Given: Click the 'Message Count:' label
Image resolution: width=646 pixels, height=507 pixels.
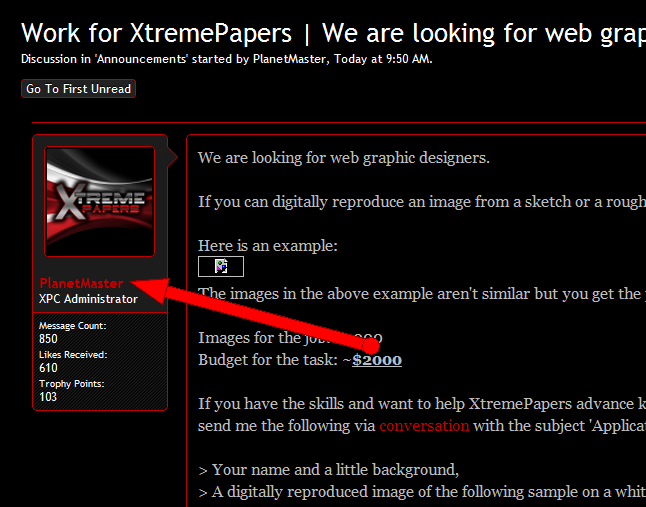Looking at the screenshot, I should pos(73,326).
